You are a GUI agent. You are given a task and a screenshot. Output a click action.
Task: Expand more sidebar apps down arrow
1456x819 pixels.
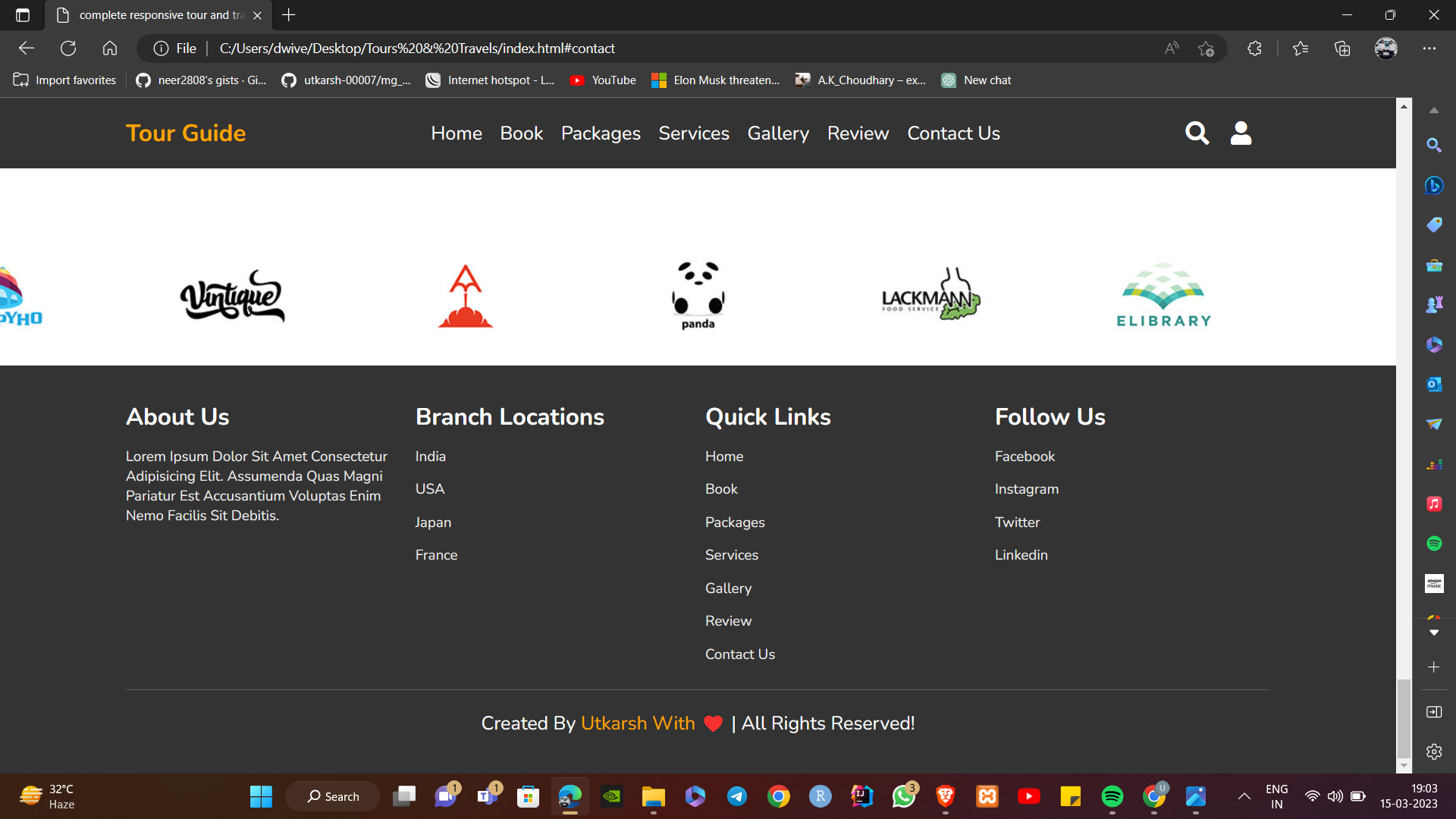click(x=1433, y=632)
